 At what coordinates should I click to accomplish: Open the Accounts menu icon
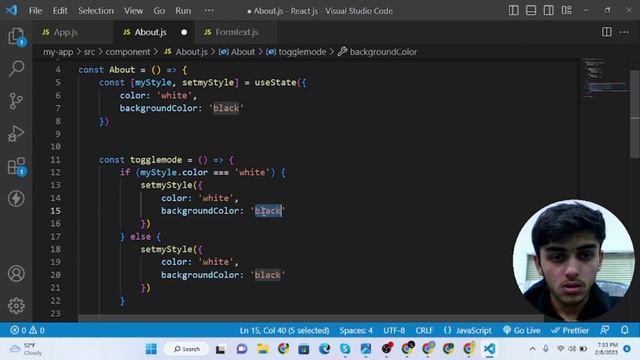coord(16,273)
